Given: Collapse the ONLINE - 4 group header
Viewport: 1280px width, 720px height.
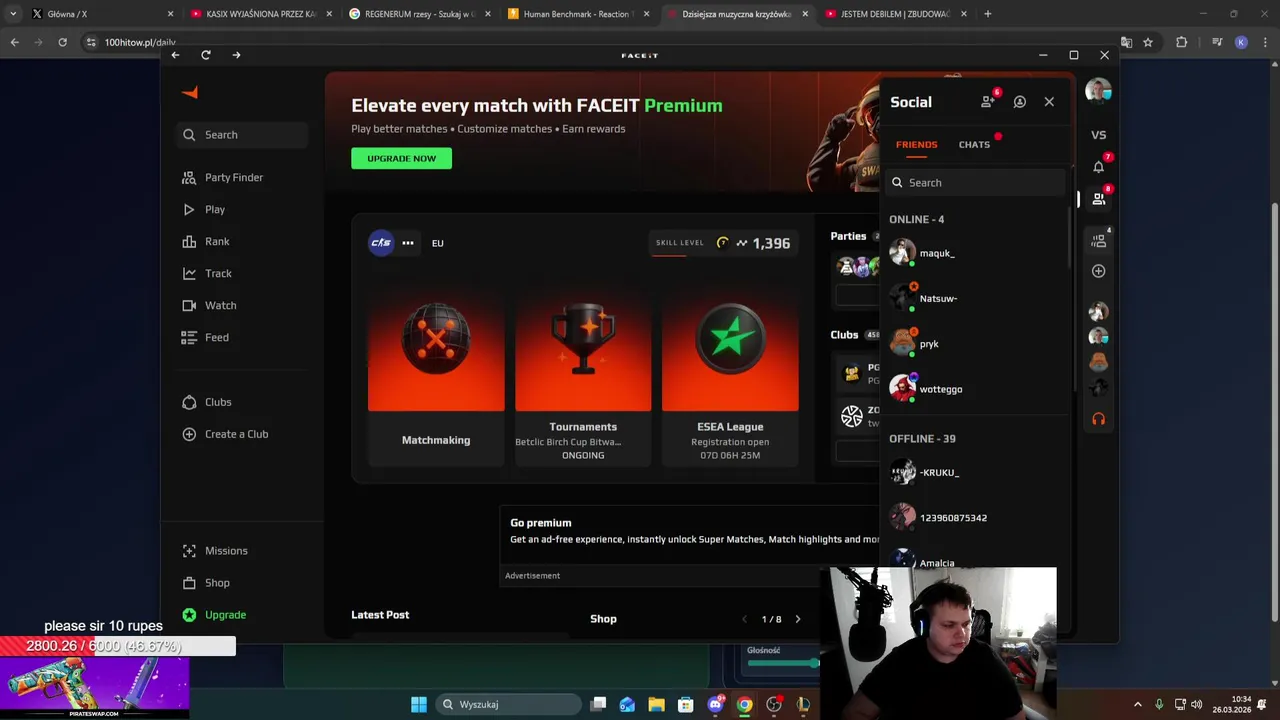Looking at the screenshot, I should coord(916,219).
